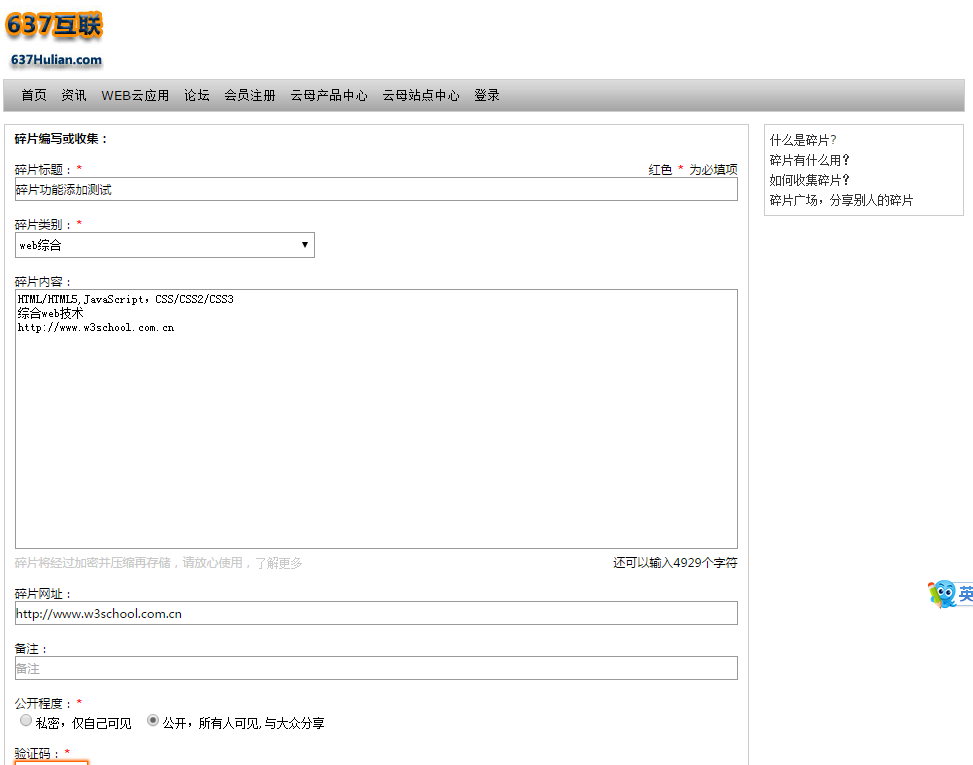The height and width of the screenshot is (765, 973).
Task: Open 云母产品中心 in the nav bar
Action: pyautogui.click(x=329, y=96)
